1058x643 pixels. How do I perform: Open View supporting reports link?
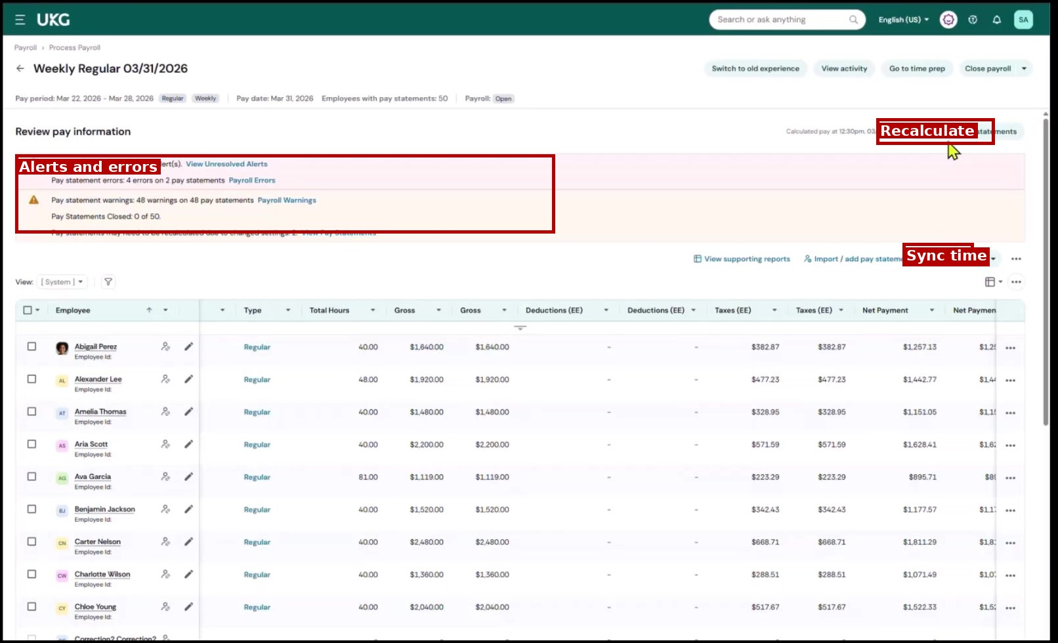[742, 259]
